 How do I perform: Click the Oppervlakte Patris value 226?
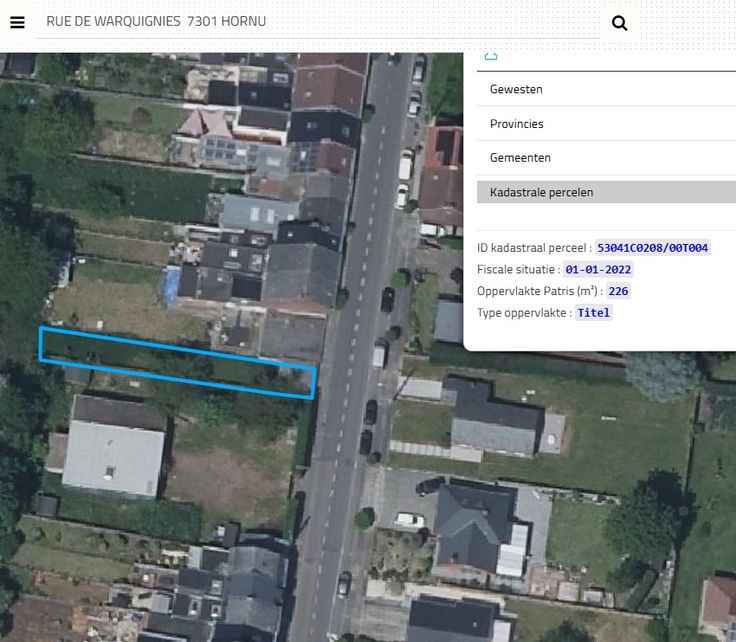click(618, 291)
